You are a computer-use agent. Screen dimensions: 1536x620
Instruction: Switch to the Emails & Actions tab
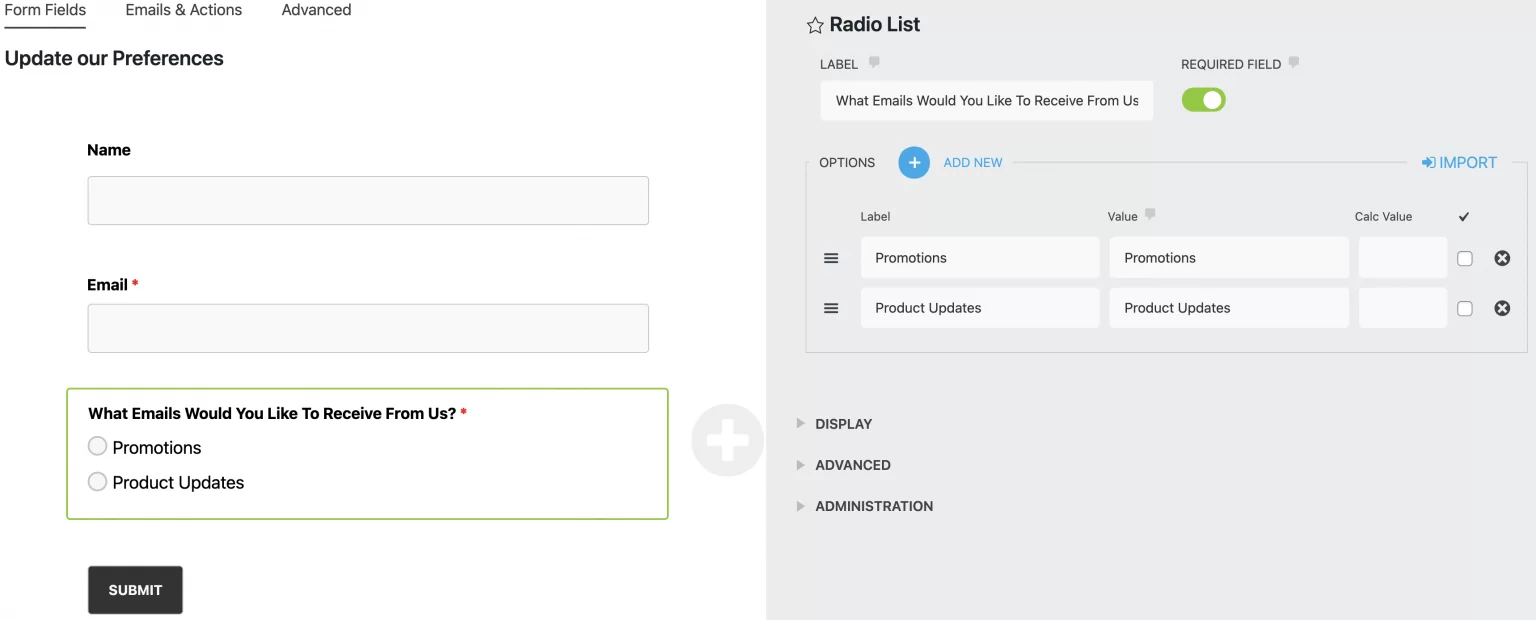(x=182, y=10)
